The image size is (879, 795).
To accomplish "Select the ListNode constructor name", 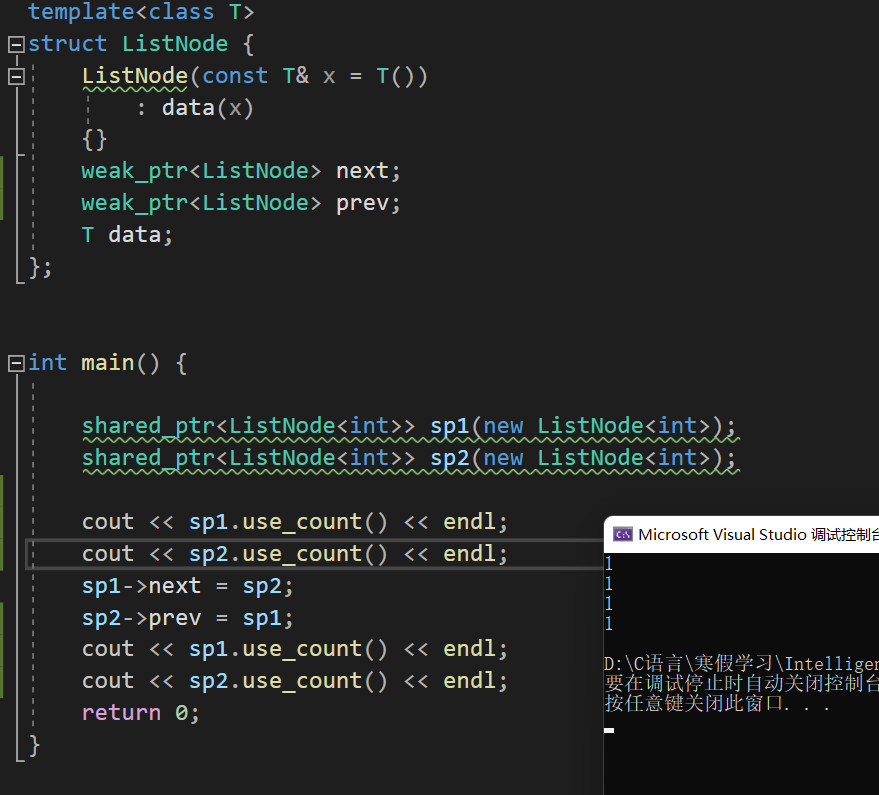I will (x=134, y=75).
